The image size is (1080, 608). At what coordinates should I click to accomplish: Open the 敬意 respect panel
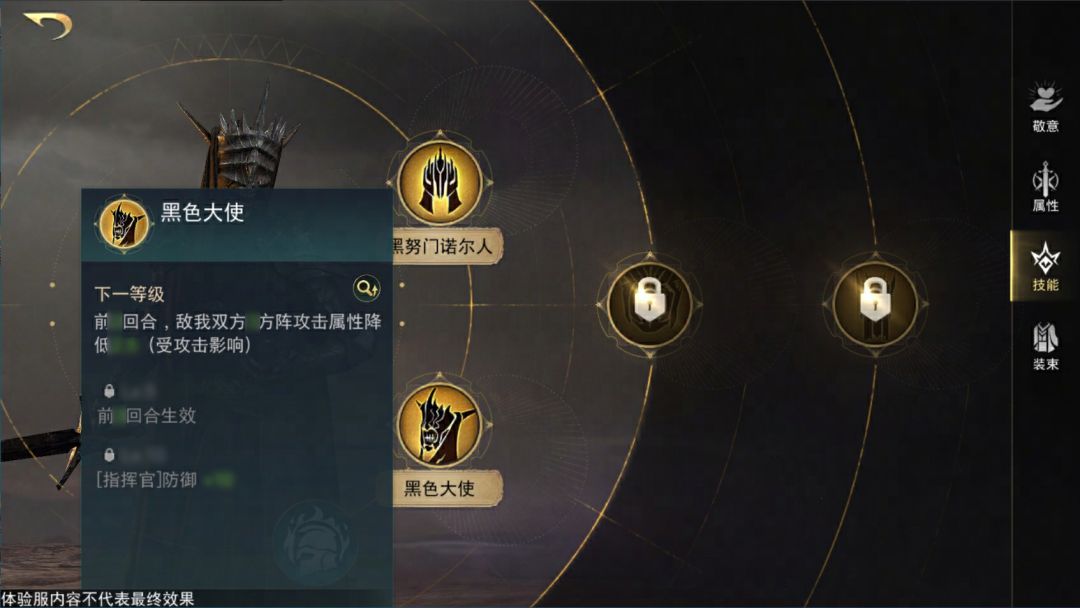[1045, 107]
